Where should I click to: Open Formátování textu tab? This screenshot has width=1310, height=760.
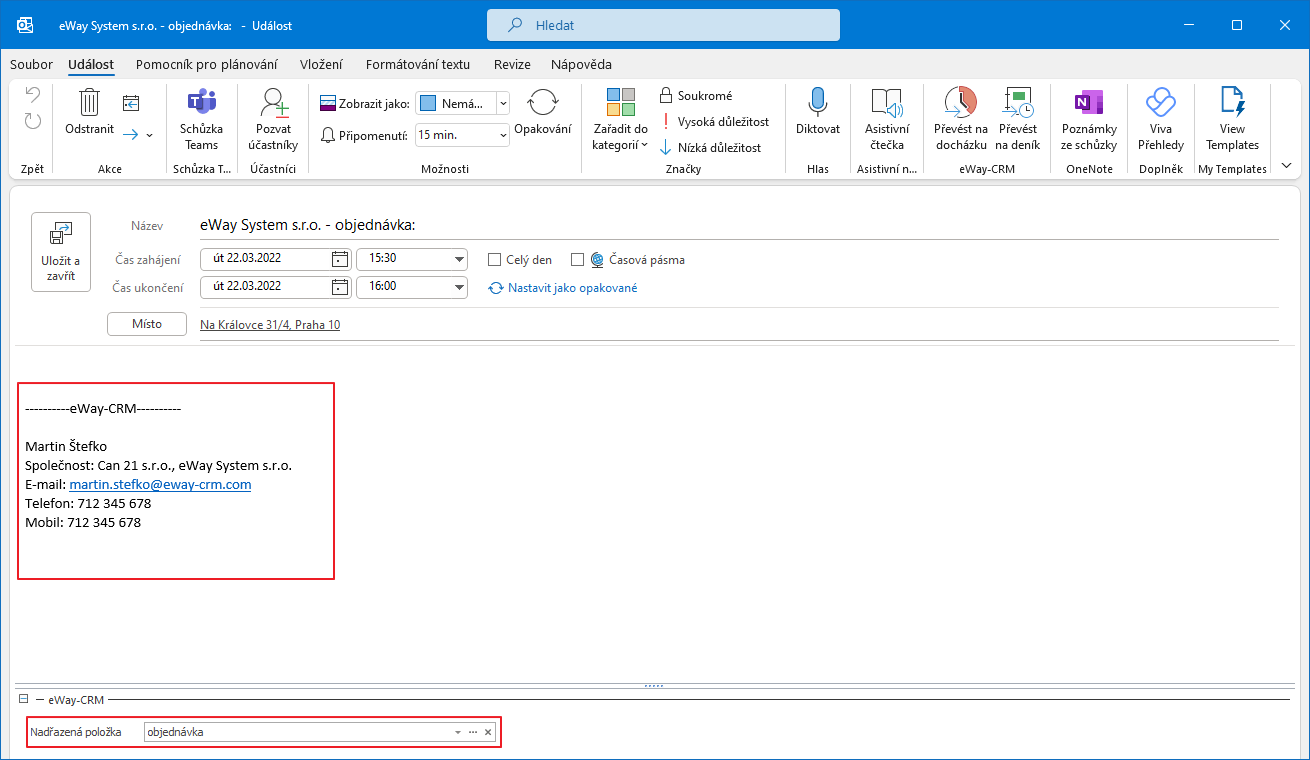(418, 64)
